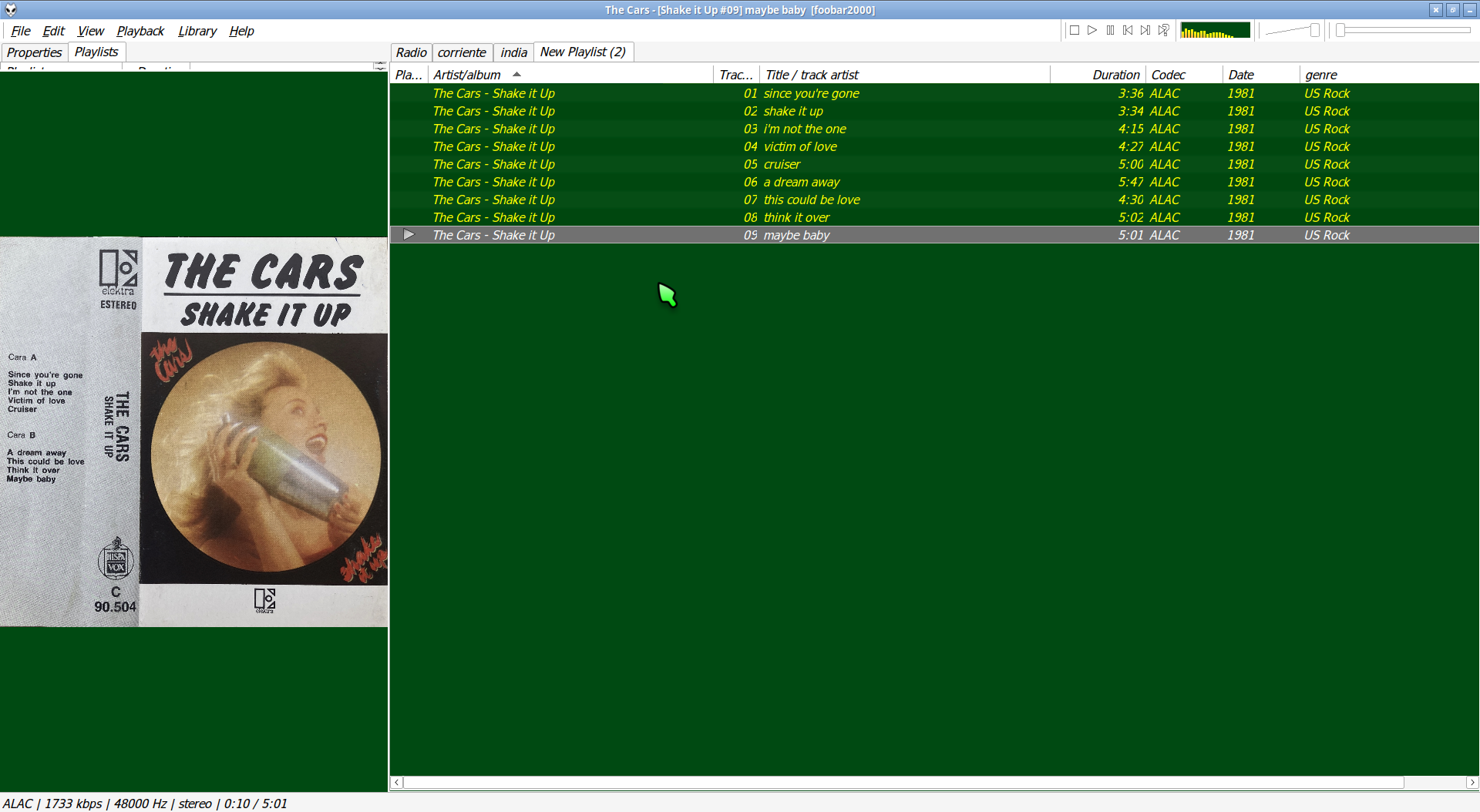Click the playlist horizontal scrollbar thumb
This screenshot has height=812, width=1480.
coord(903,782)
